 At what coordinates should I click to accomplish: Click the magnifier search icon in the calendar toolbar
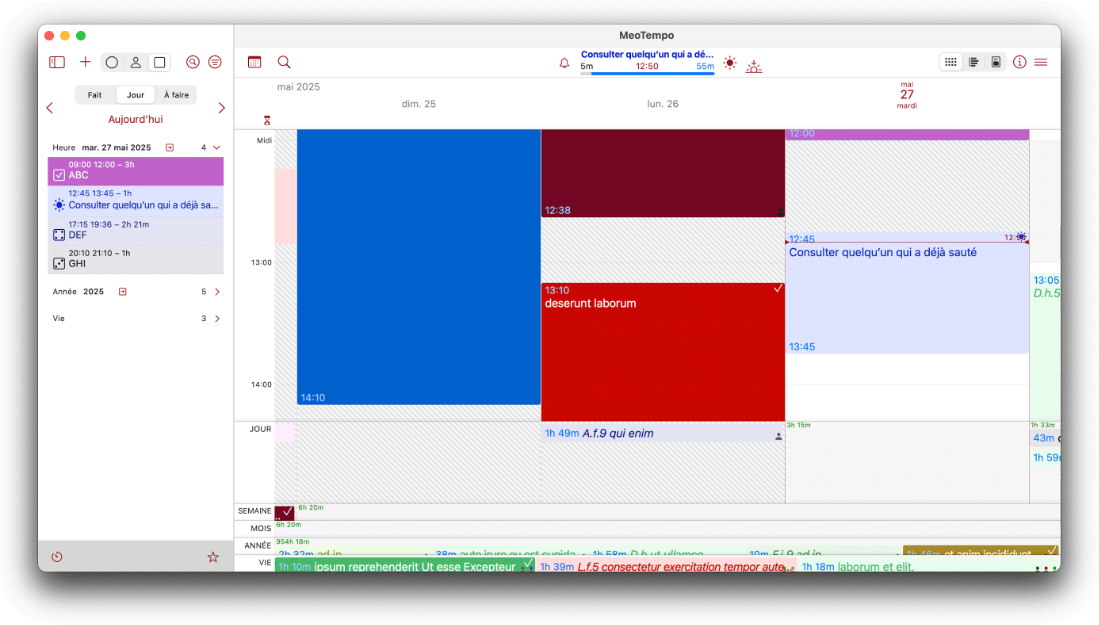click(x=284, y=62)
